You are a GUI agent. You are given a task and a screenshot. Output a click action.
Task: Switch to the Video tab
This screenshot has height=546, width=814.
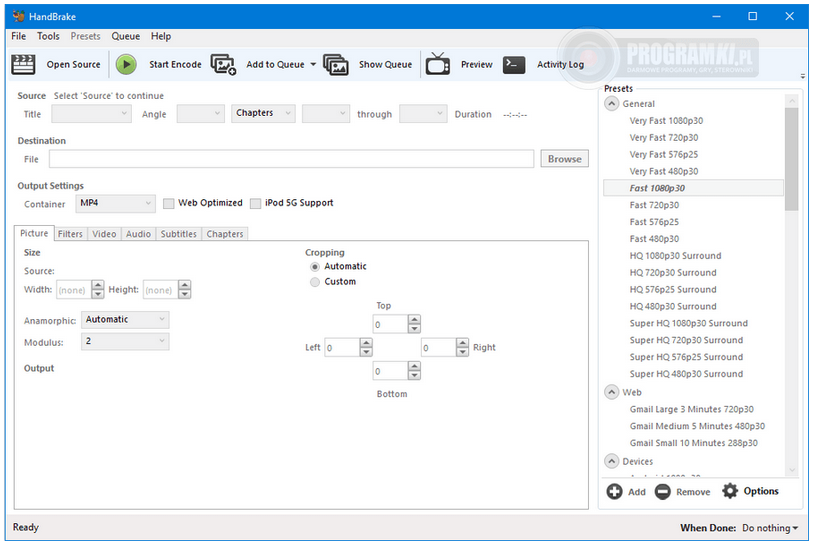(104, 234)
